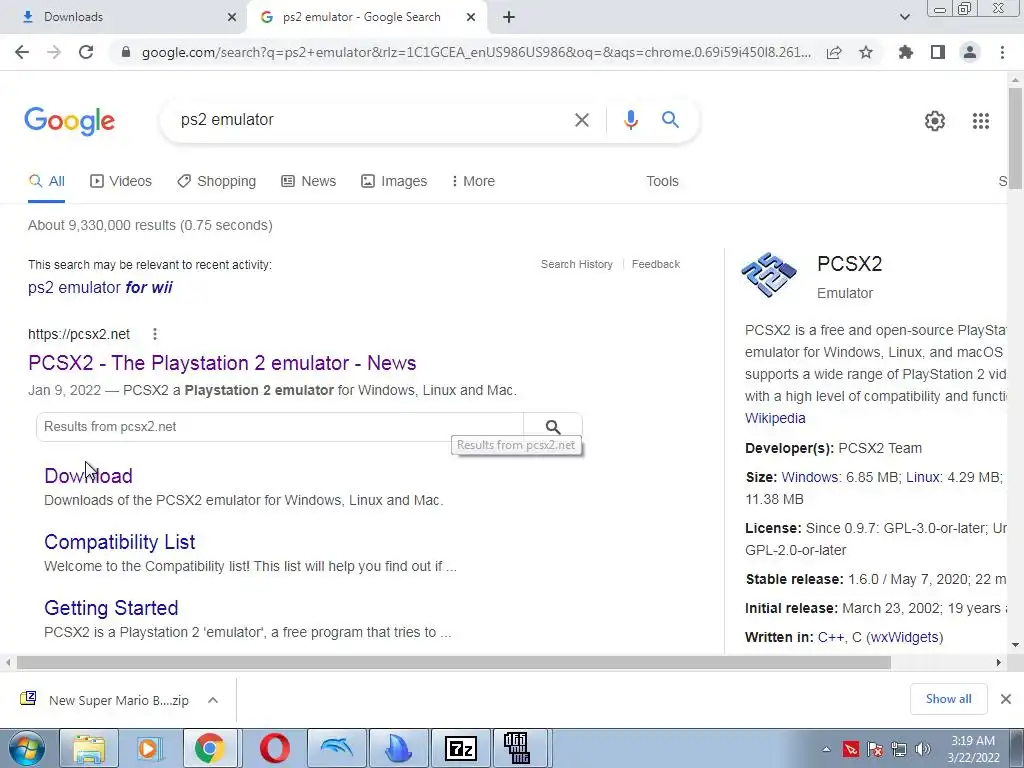The height and width of the screenshot is (768, 1024).
Task: Open Windows Explorer from taskbar
Action: point(89,748)
